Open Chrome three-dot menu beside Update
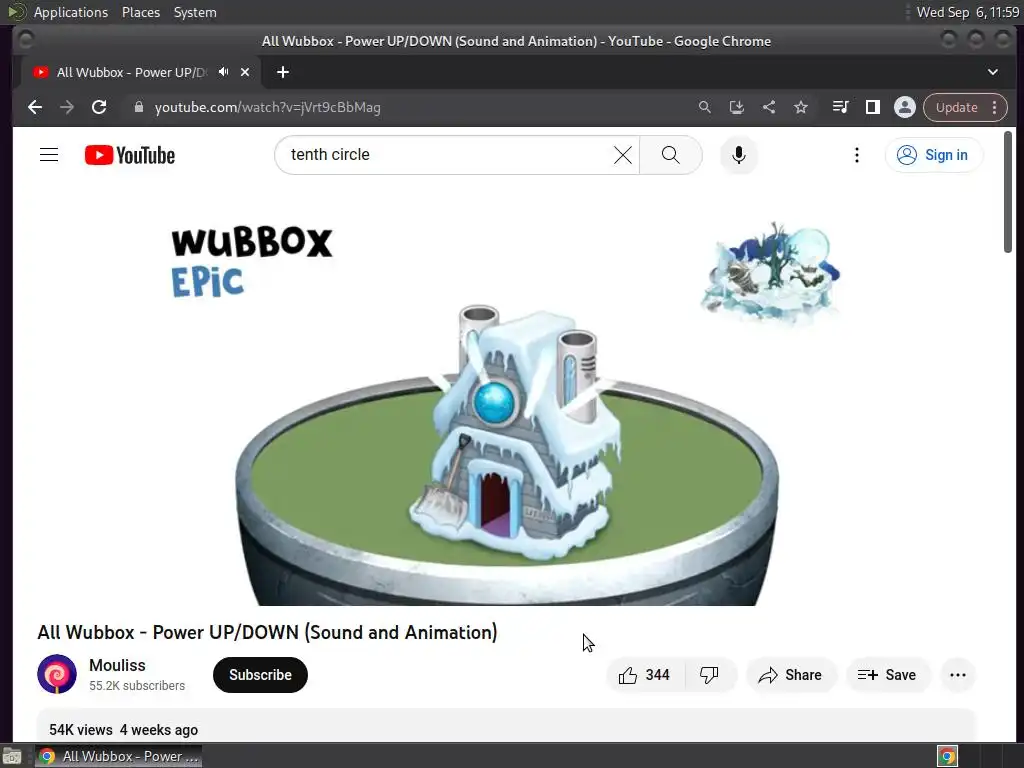This screenshot has width=1024, height=768. point(995,107)
